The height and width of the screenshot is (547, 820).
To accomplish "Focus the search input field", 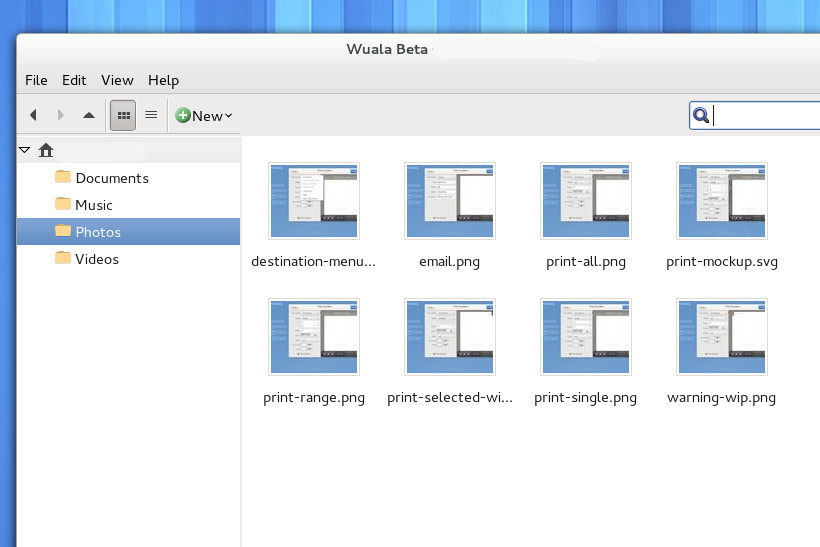I will tap(755, 116).
